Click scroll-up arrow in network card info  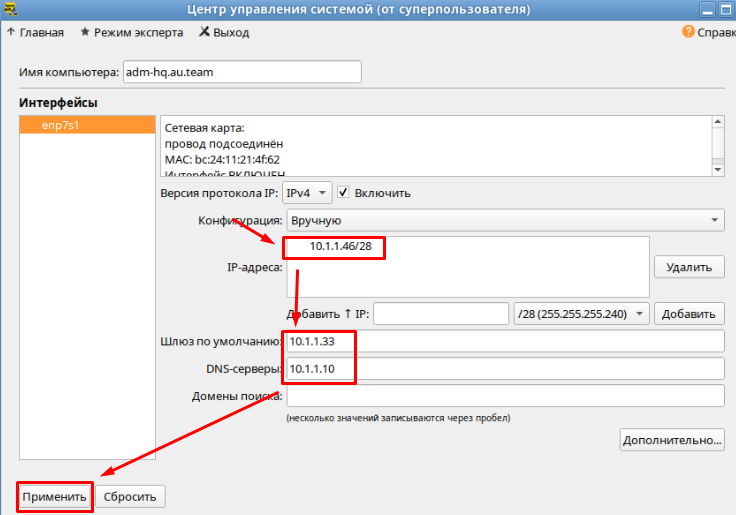[717, 122]
